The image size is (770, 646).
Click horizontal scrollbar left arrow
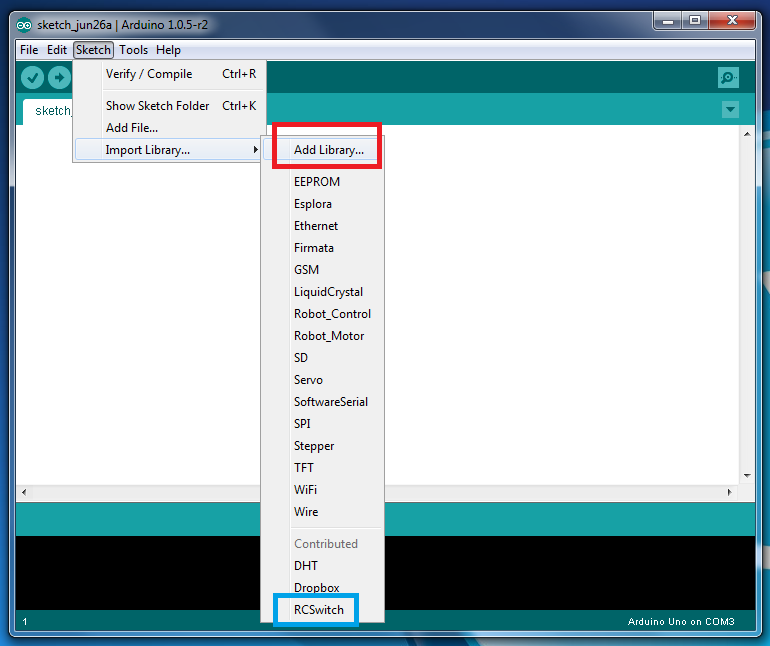point(24,492)
